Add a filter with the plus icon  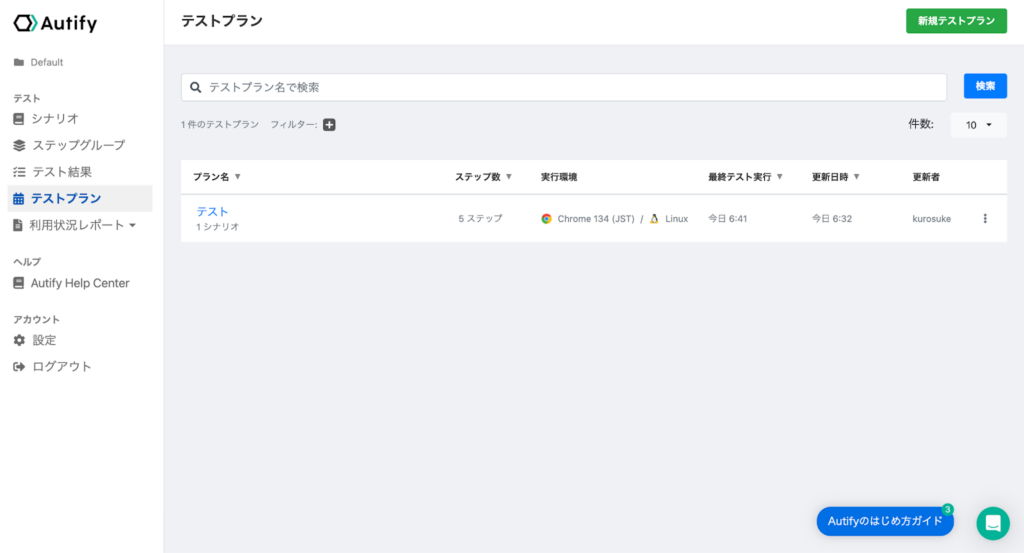click(329, 125)
